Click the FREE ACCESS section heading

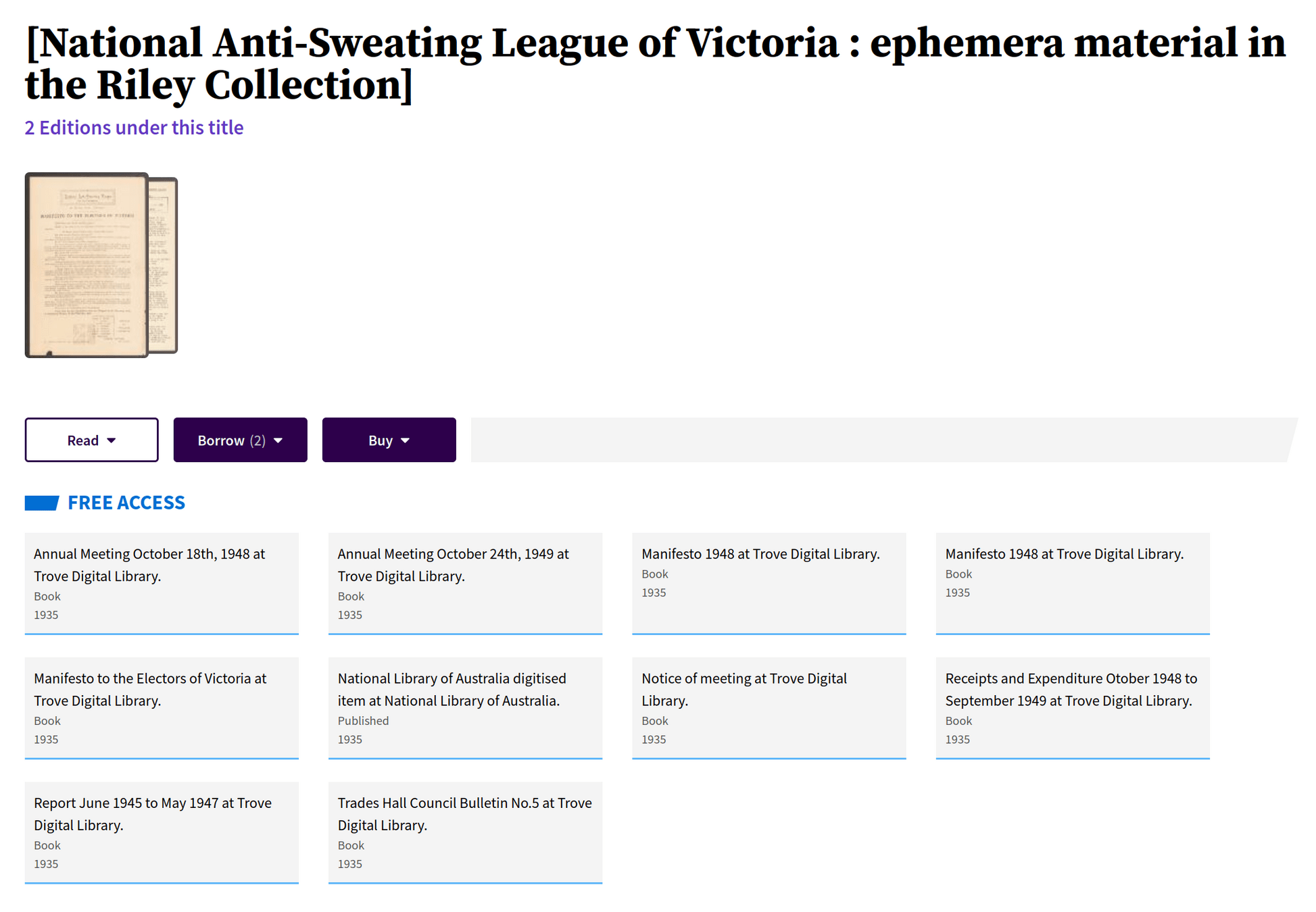126,503
